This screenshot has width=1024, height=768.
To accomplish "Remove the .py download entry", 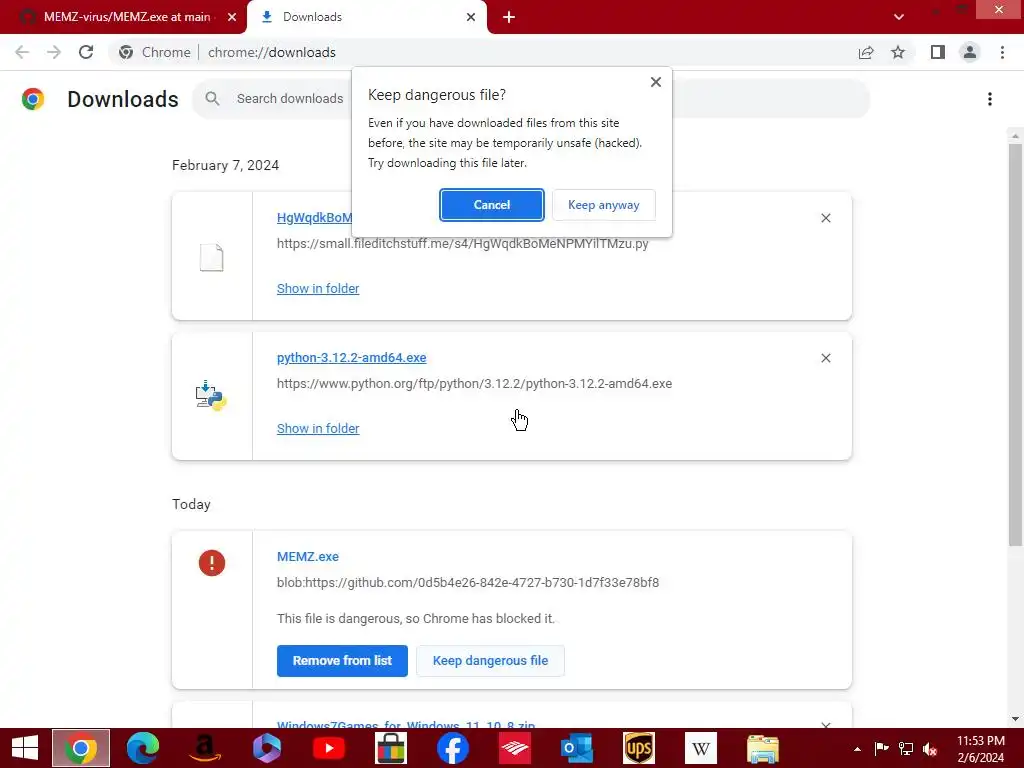I will point(826,218).
